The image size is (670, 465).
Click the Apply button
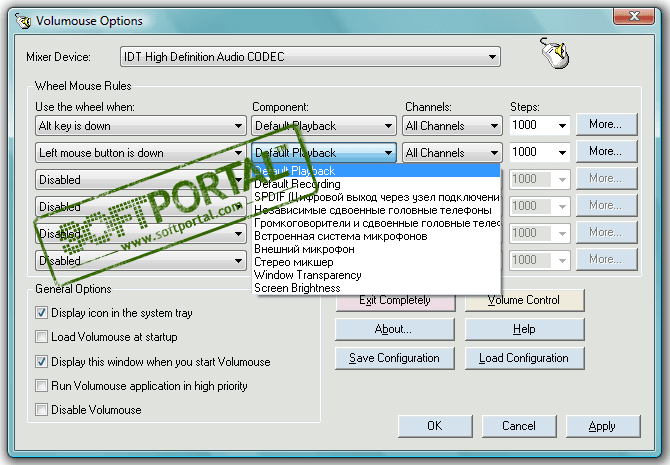click(x=603, y=426)
